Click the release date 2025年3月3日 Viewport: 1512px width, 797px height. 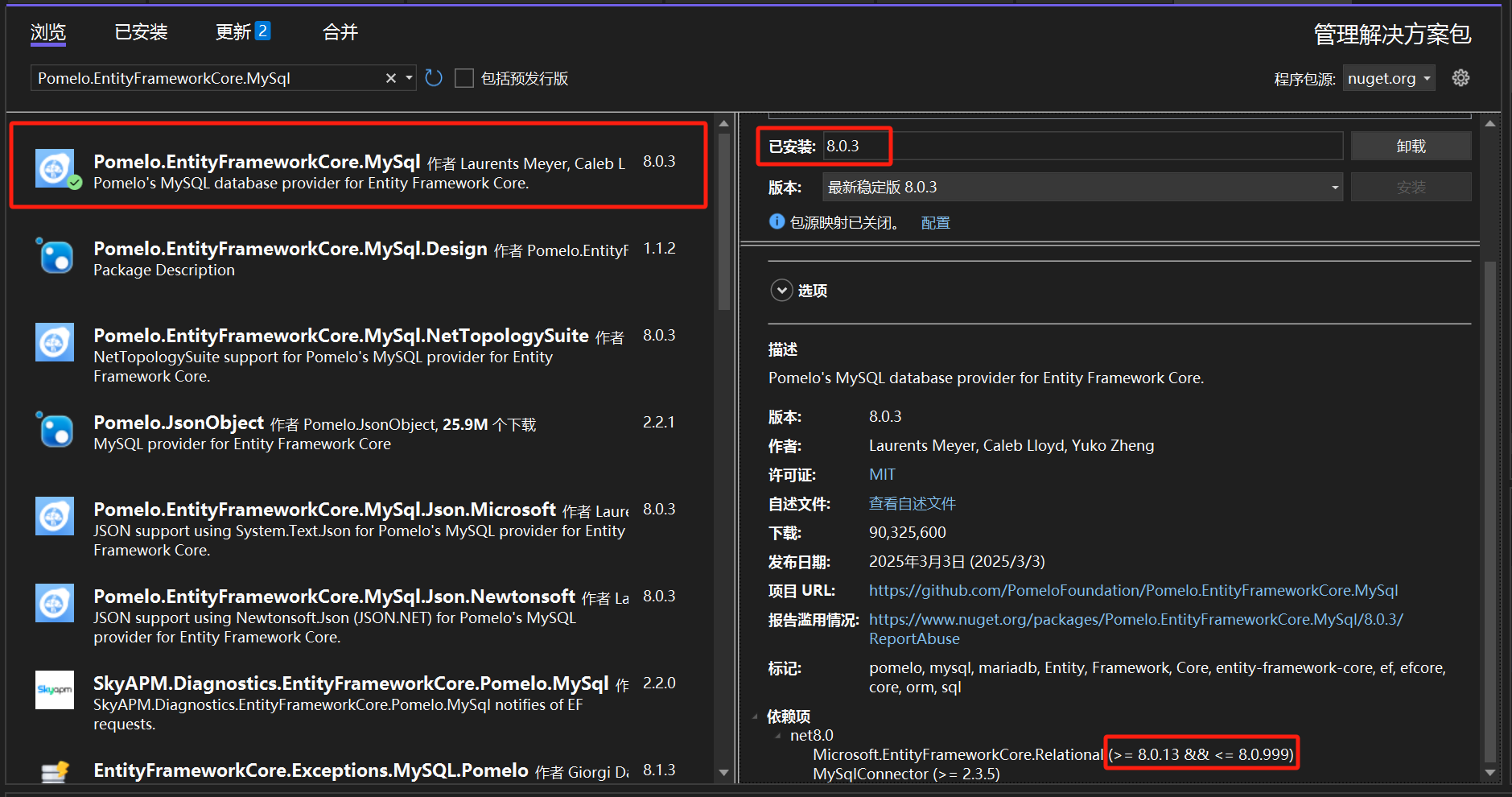tap(957, 561)
